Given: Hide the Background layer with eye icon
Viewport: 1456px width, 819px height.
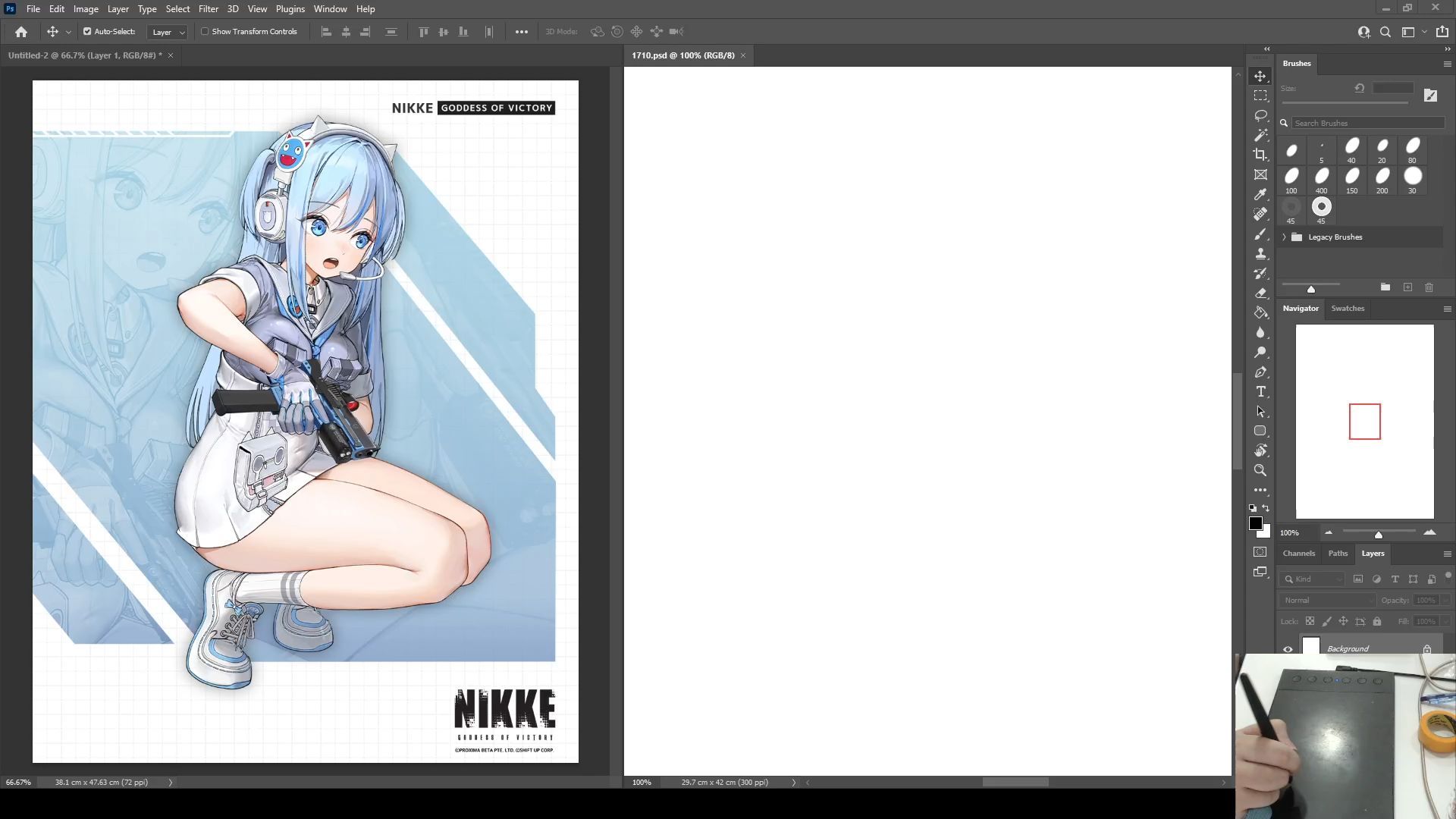Looking at the screenshot, I should click(1288, 649).
